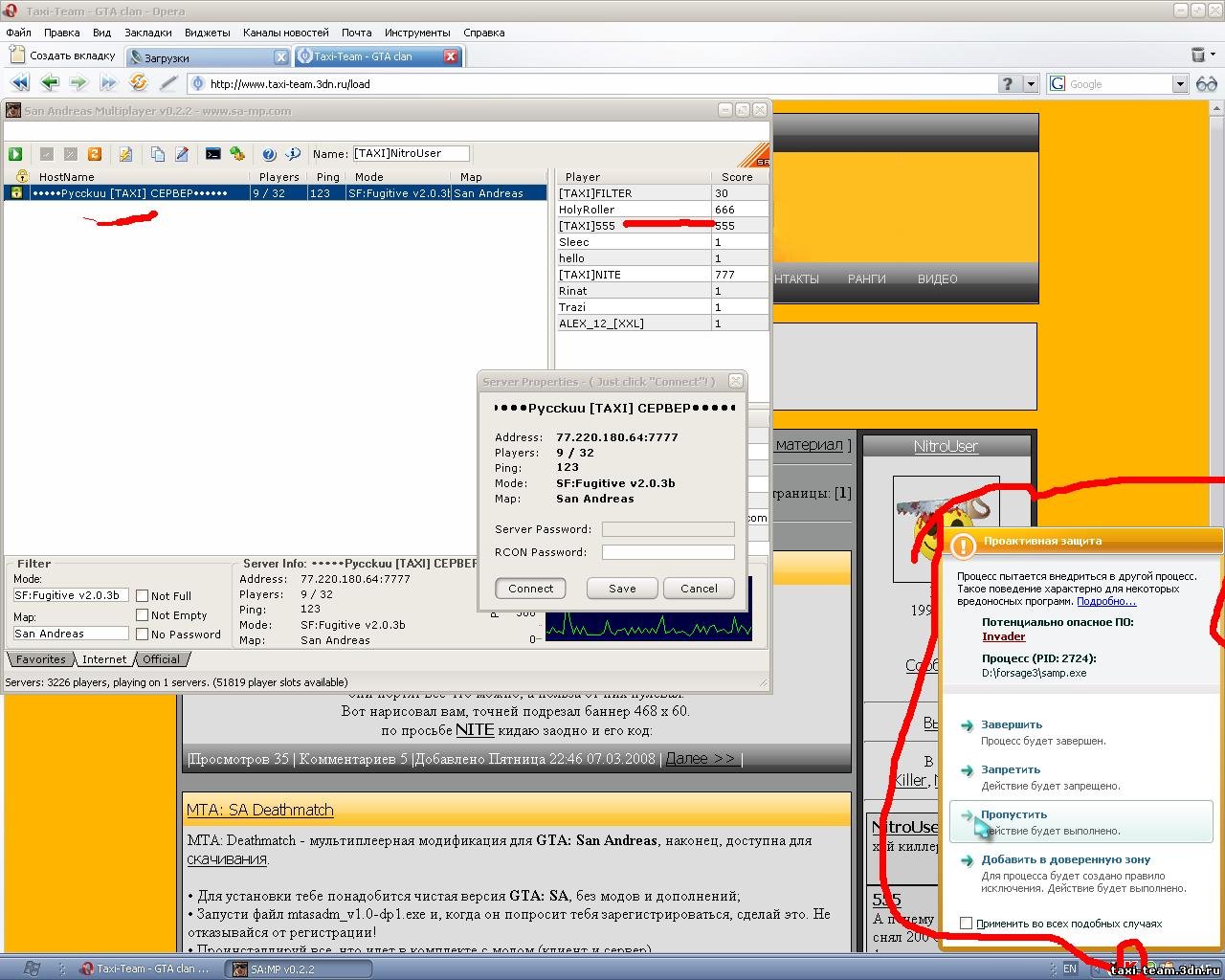Click the Далее >> link on the webpage
Image resolution: width=1225 pixels, height=980 pixels.
click(x=702, y=758)
